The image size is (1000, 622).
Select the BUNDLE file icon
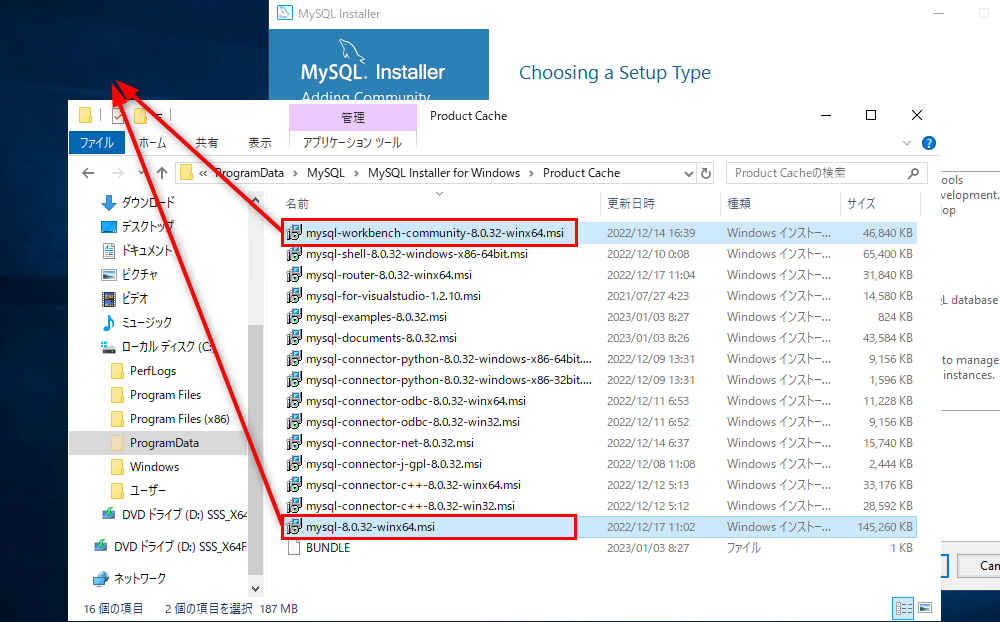(x=294, y=548)
